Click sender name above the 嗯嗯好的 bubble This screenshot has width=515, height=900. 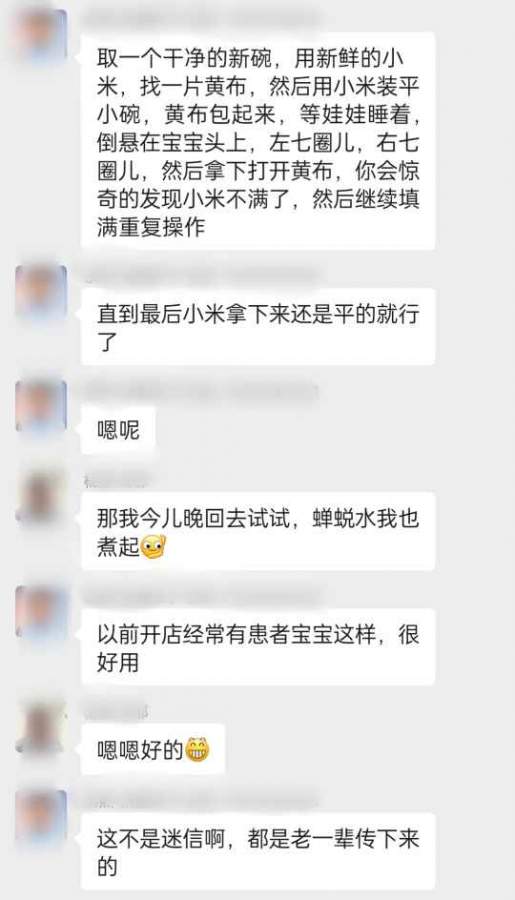(x=116, y=712)
